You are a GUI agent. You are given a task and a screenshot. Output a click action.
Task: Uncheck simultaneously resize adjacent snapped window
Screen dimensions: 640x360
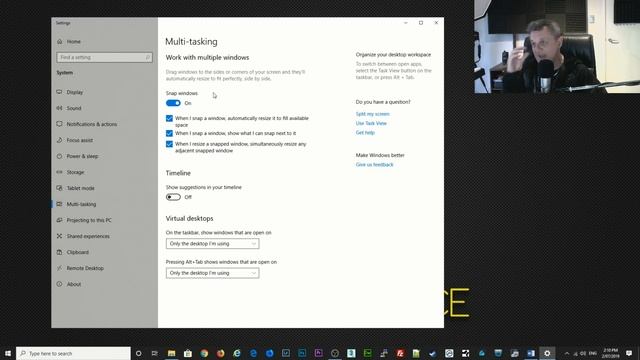click(x=169, y=144)
